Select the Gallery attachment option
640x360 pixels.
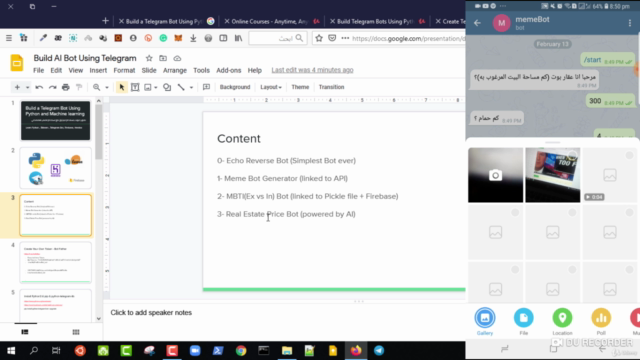[x=485, y=322]
